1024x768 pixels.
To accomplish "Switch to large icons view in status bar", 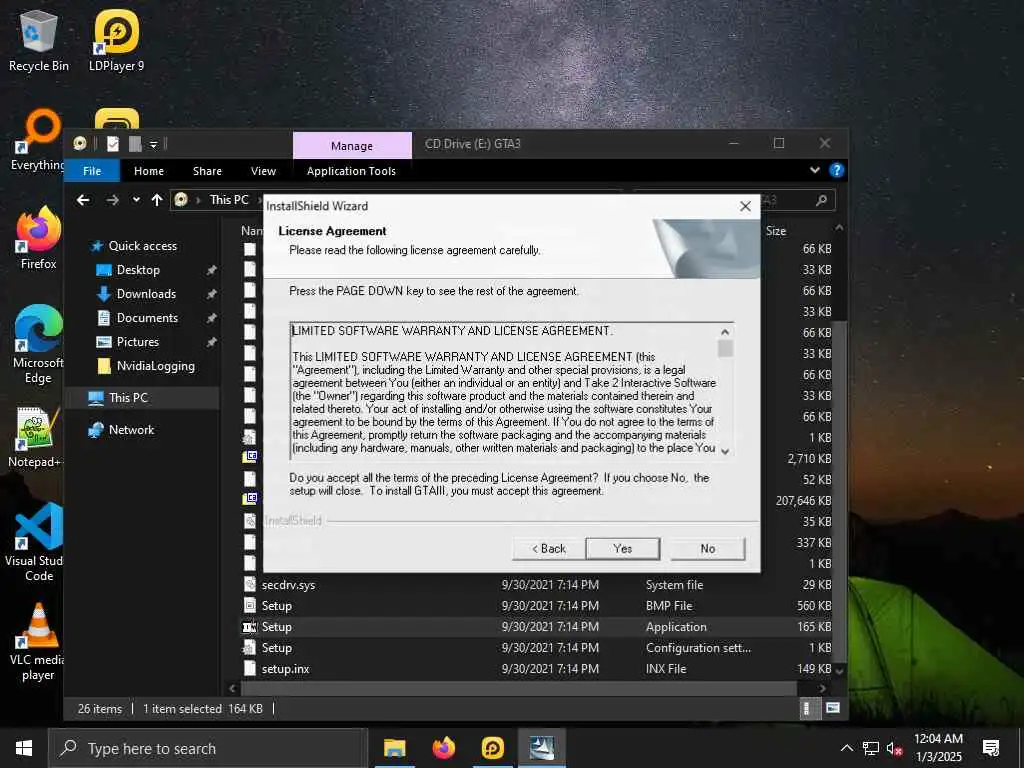I will pos(833,709).
